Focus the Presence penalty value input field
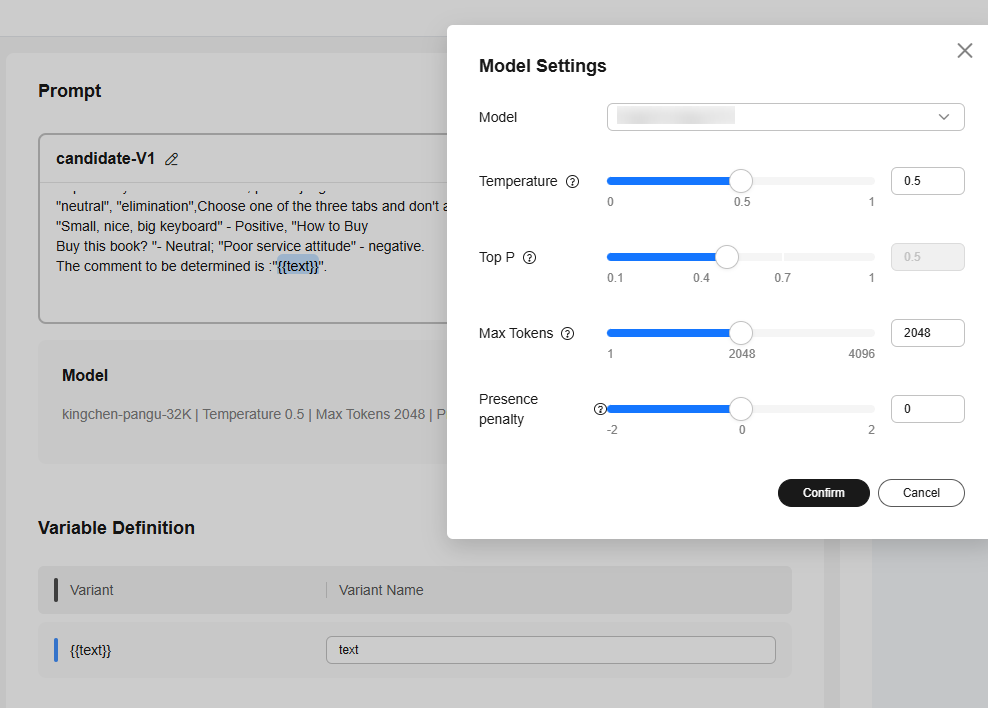 tap(927, 409)
